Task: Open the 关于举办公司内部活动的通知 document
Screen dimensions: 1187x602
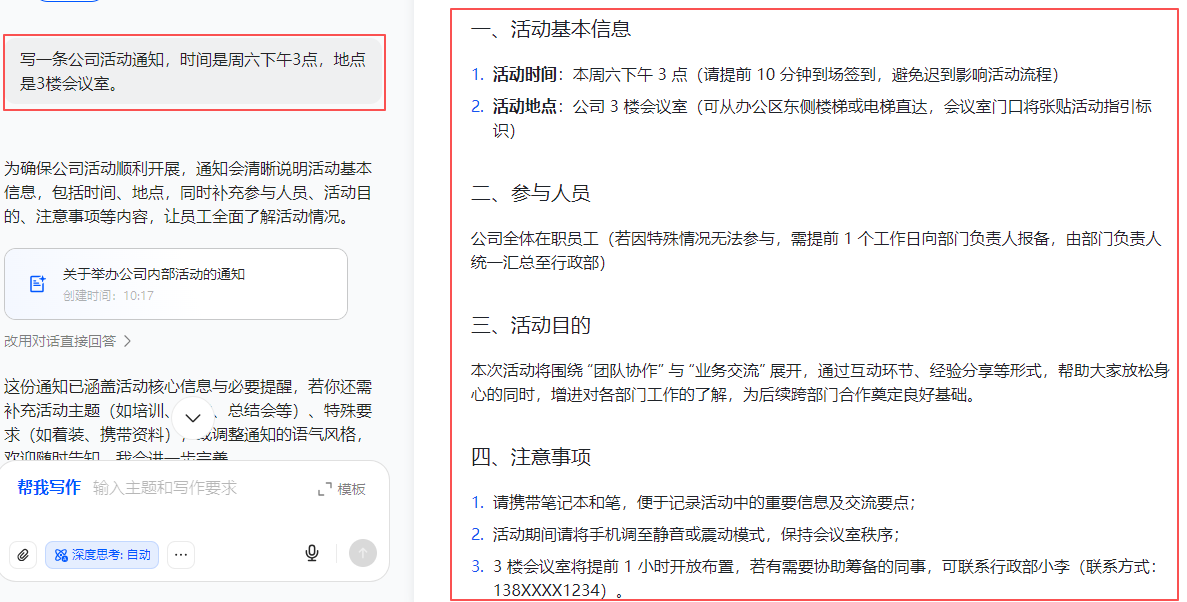Action: tap(154, 274)
